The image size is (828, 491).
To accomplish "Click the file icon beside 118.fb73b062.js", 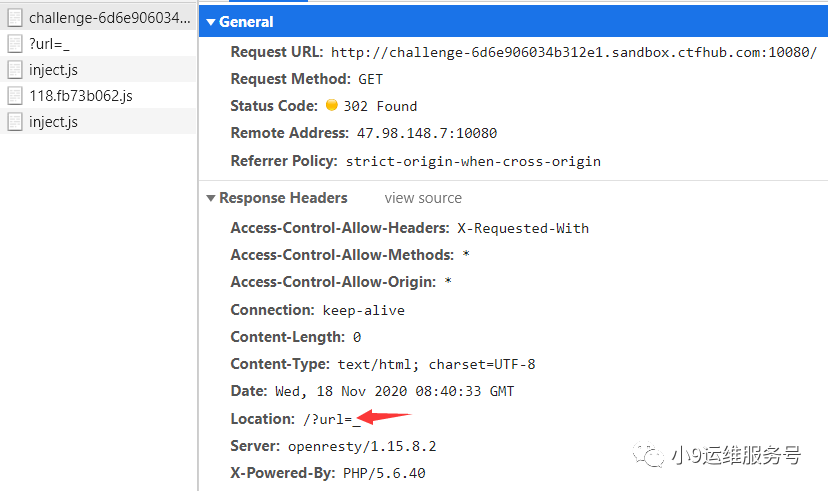I will [14, 96].
